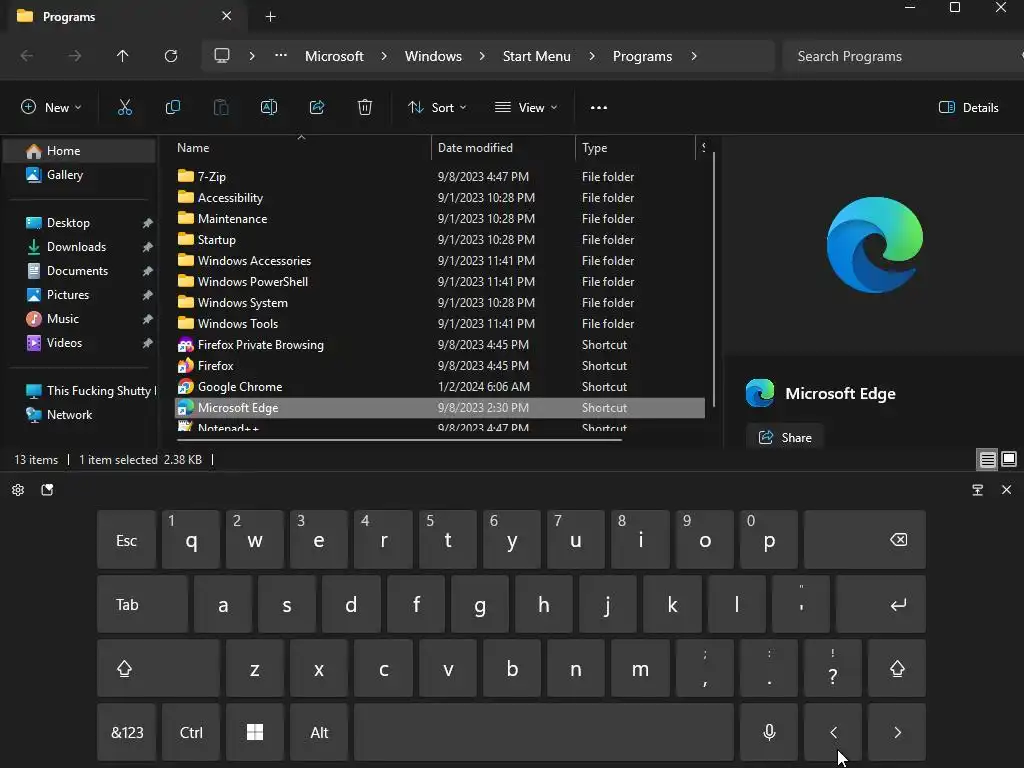Image resolution: width=1024 pixels, height=768 pixels.
Task: Select the Firefox shortcut
Action: point(216,366)
